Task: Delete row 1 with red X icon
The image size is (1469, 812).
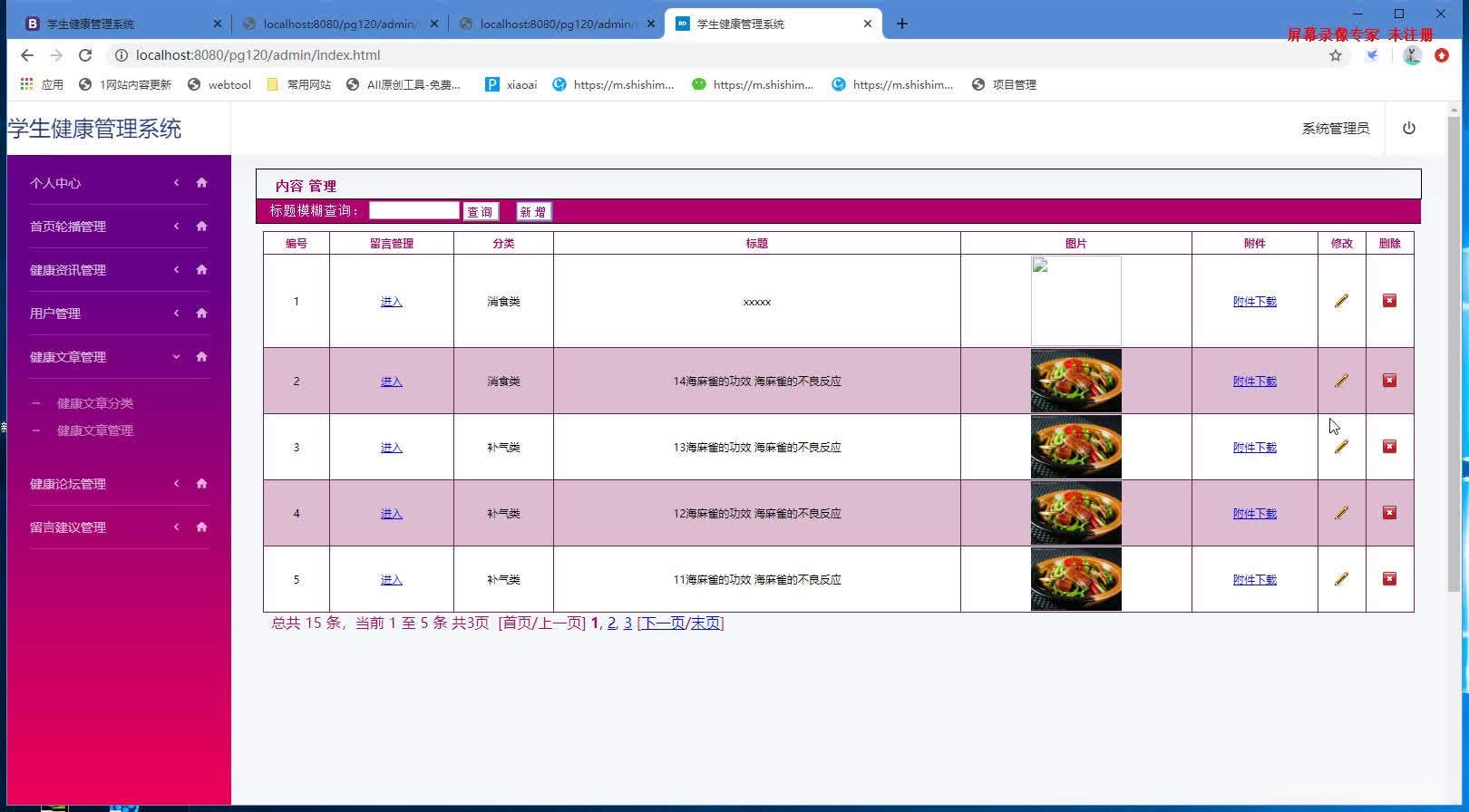Action: click(x=1389, y=300)
